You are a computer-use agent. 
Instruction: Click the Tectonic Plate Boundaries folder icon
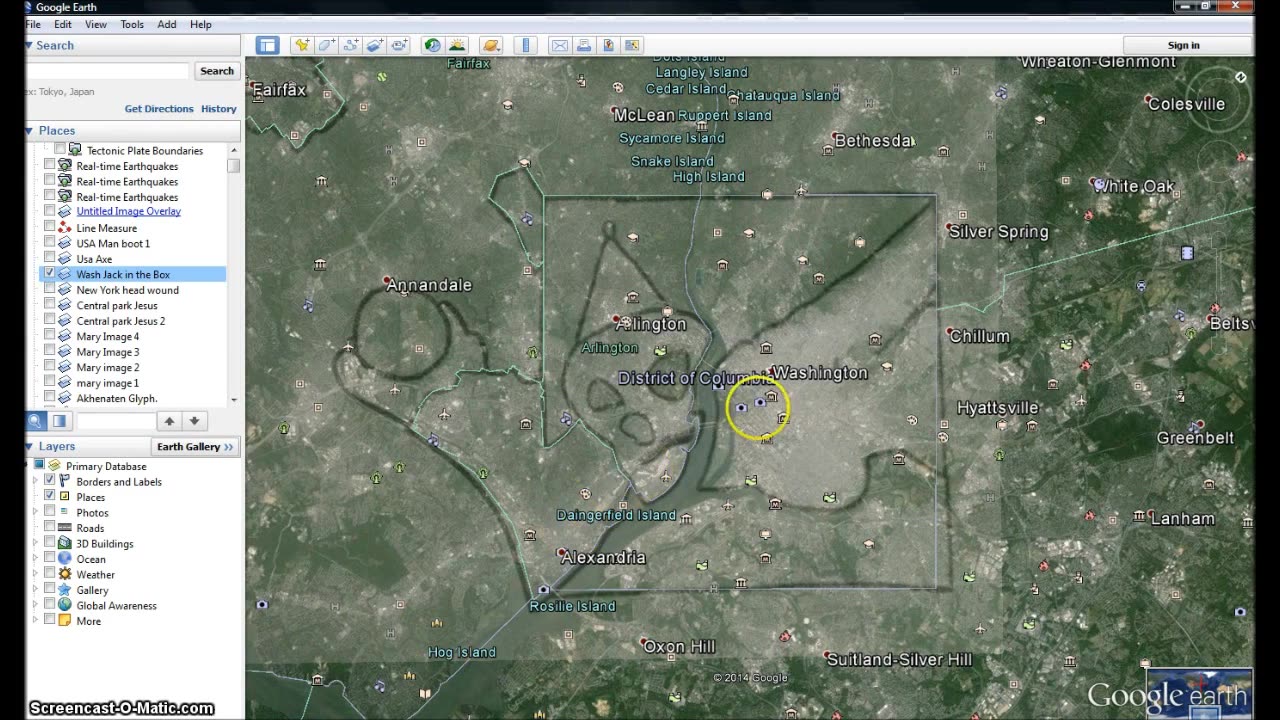click(75, 150)
